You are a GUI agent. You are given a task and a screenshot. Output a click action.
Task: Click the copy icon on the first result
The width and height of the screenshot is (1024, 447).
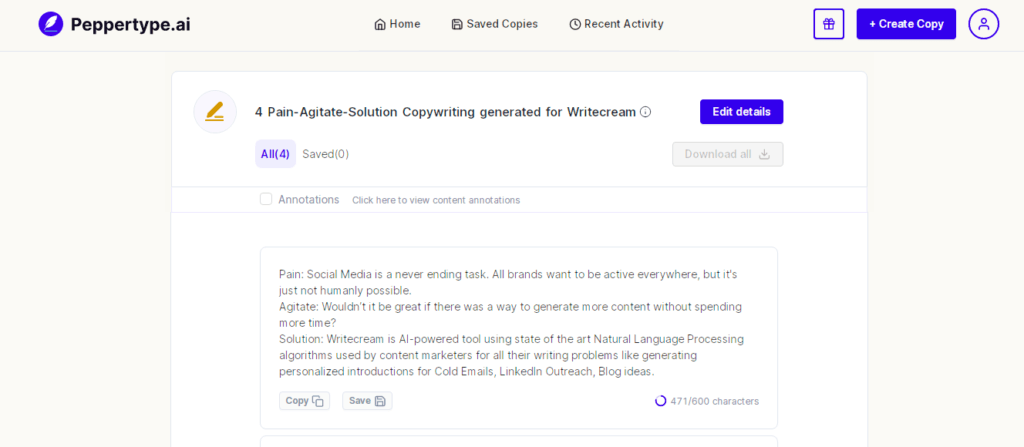point(317,401)
